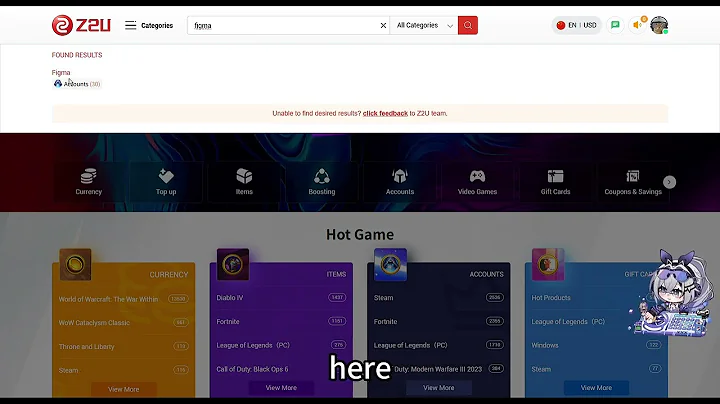Open Modern Warfare III 2023 accounts
Image resolution: width=720 pixels, height=404 pixels.
[x=439, y=369]
